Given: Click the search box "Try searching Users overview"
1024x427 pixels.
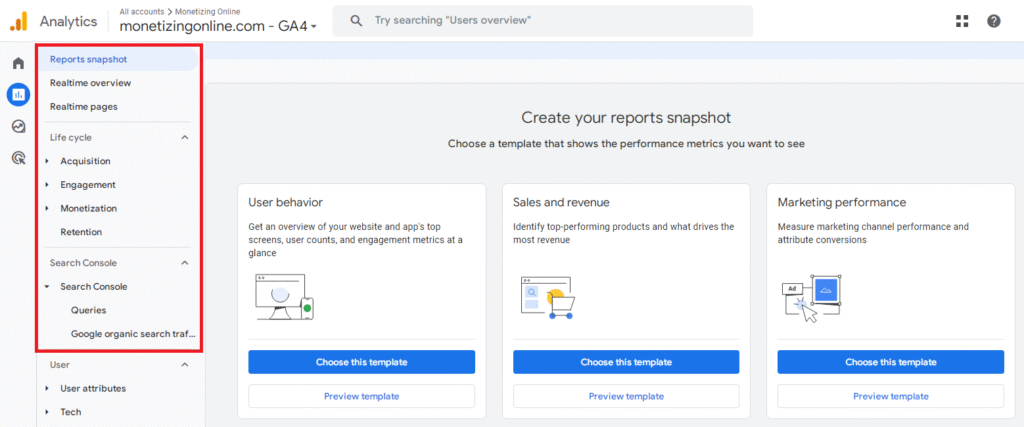Looking at the screenshot, I should click(x=543, y=21).
